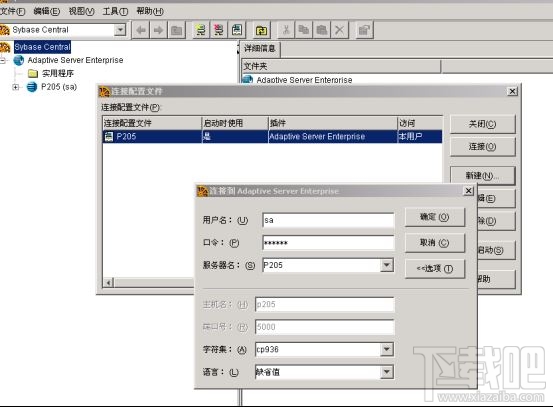Open the 服务器名 dropdown arrow
The image size is (553, 407).
[387, 265]
